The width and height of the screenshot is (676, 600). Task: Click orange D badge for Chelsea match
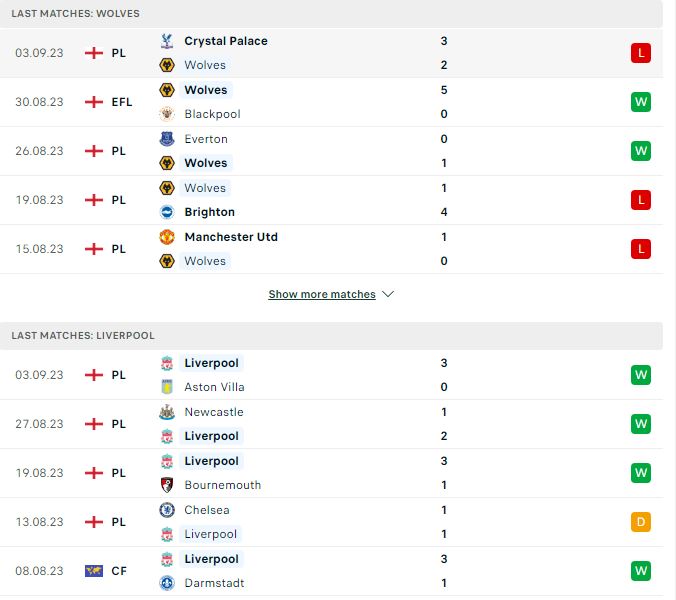tap(641, 522)
